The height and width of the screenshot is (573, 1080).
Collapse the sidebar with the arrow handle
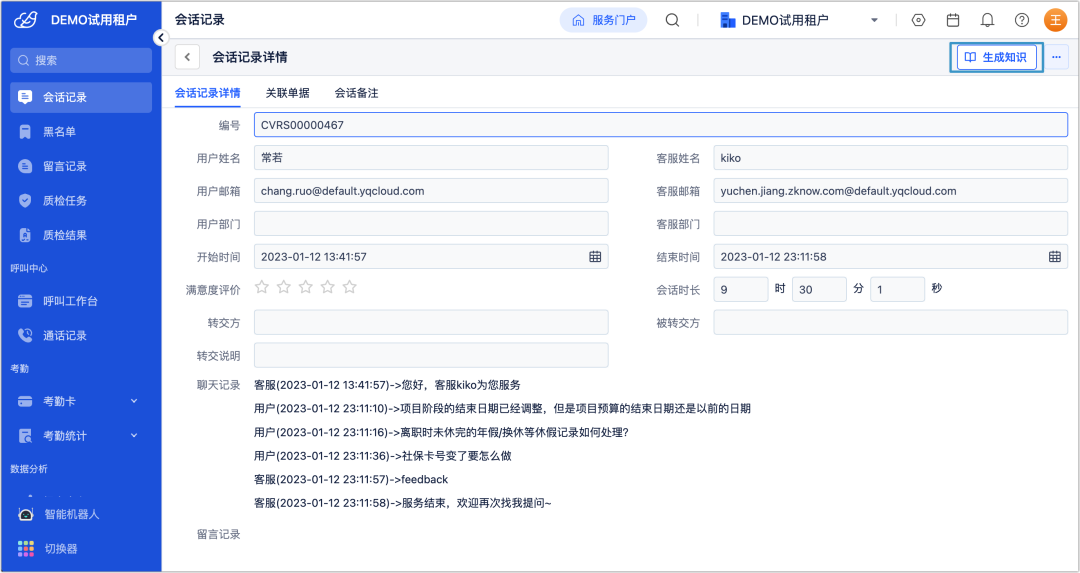point(161,38)
